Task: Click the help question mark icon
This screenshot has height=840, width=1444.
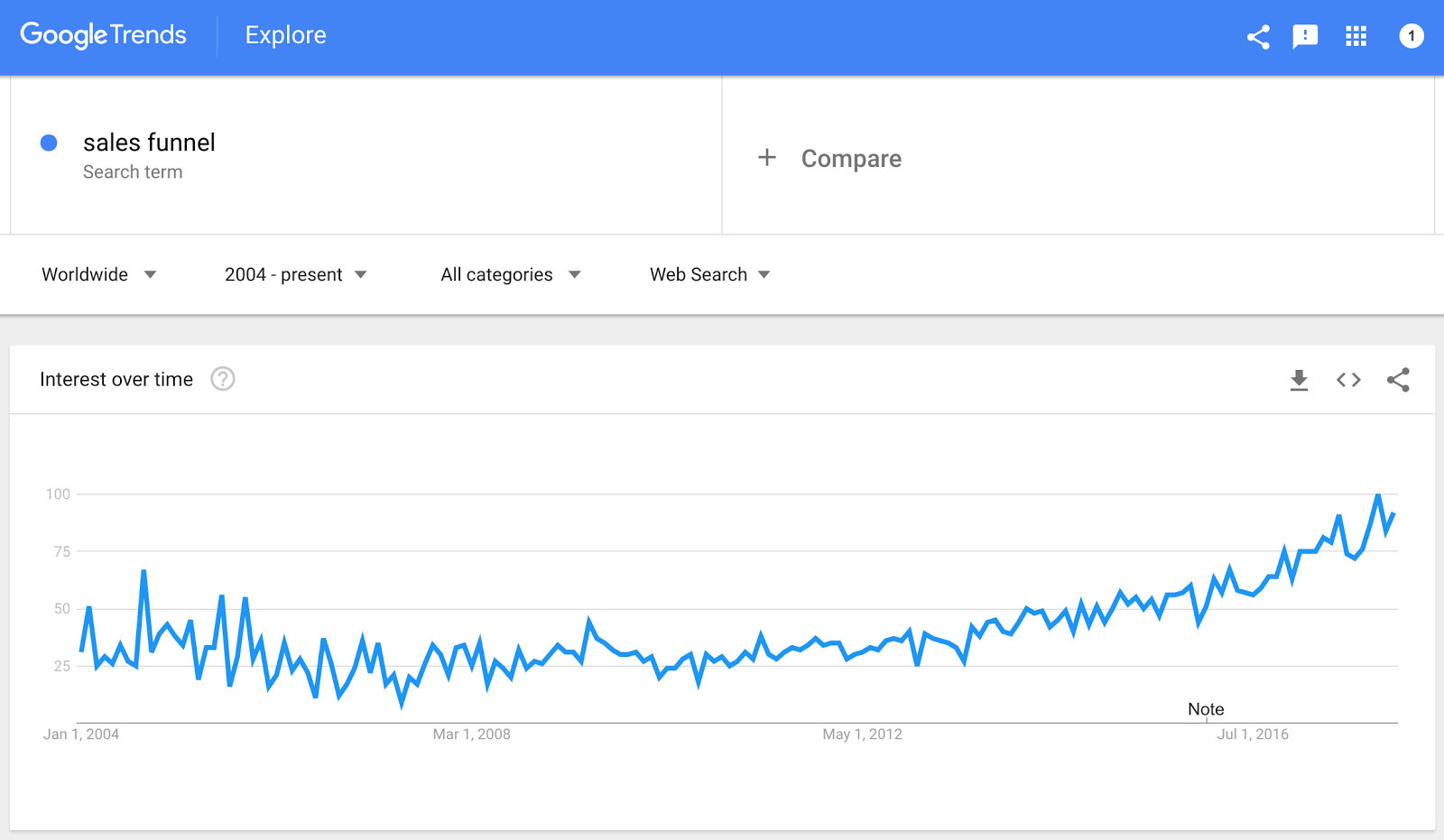Action: (223, 379)
